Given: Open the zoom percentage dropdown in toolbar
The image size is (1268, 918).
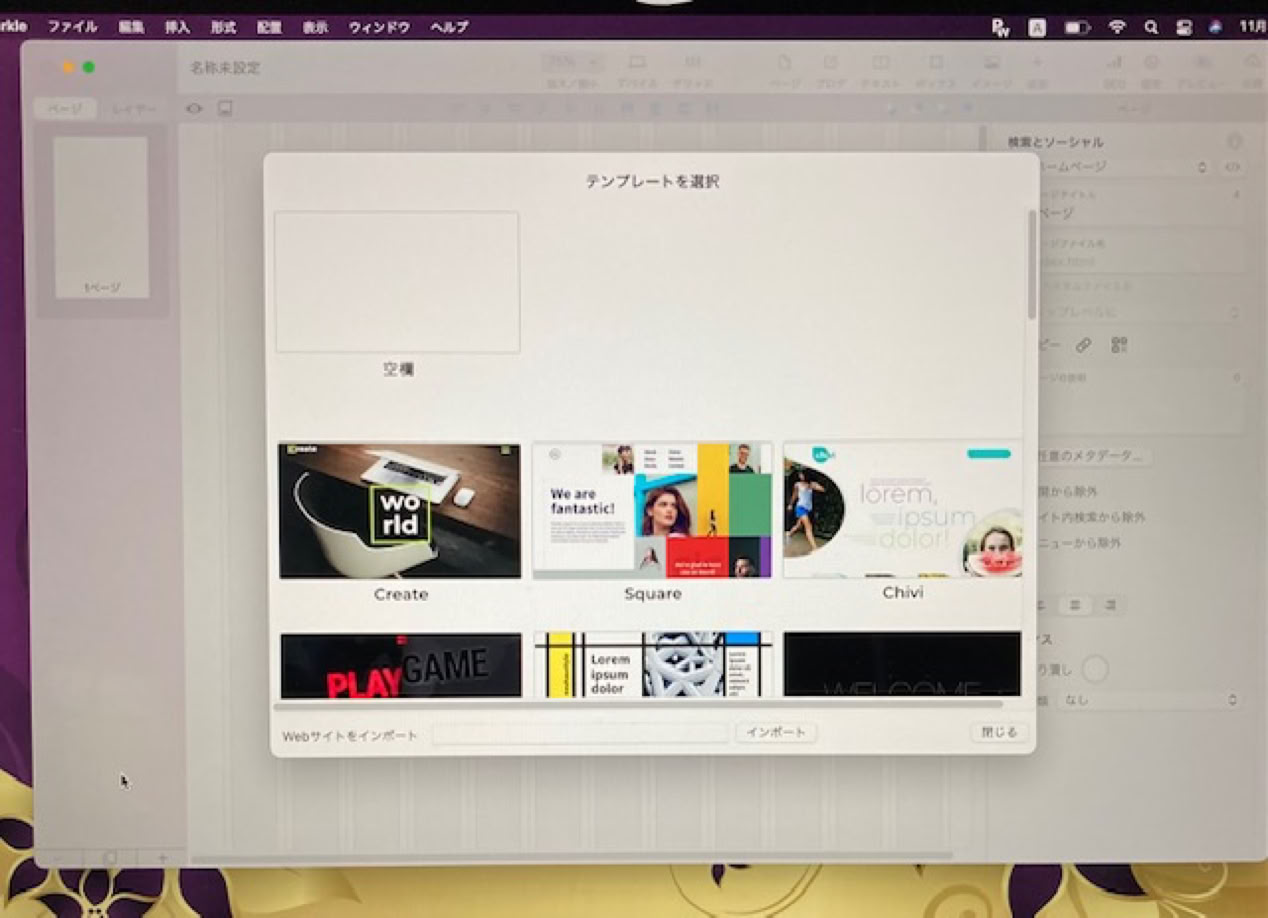Looking at the screenshot, I should coord(573,62).
